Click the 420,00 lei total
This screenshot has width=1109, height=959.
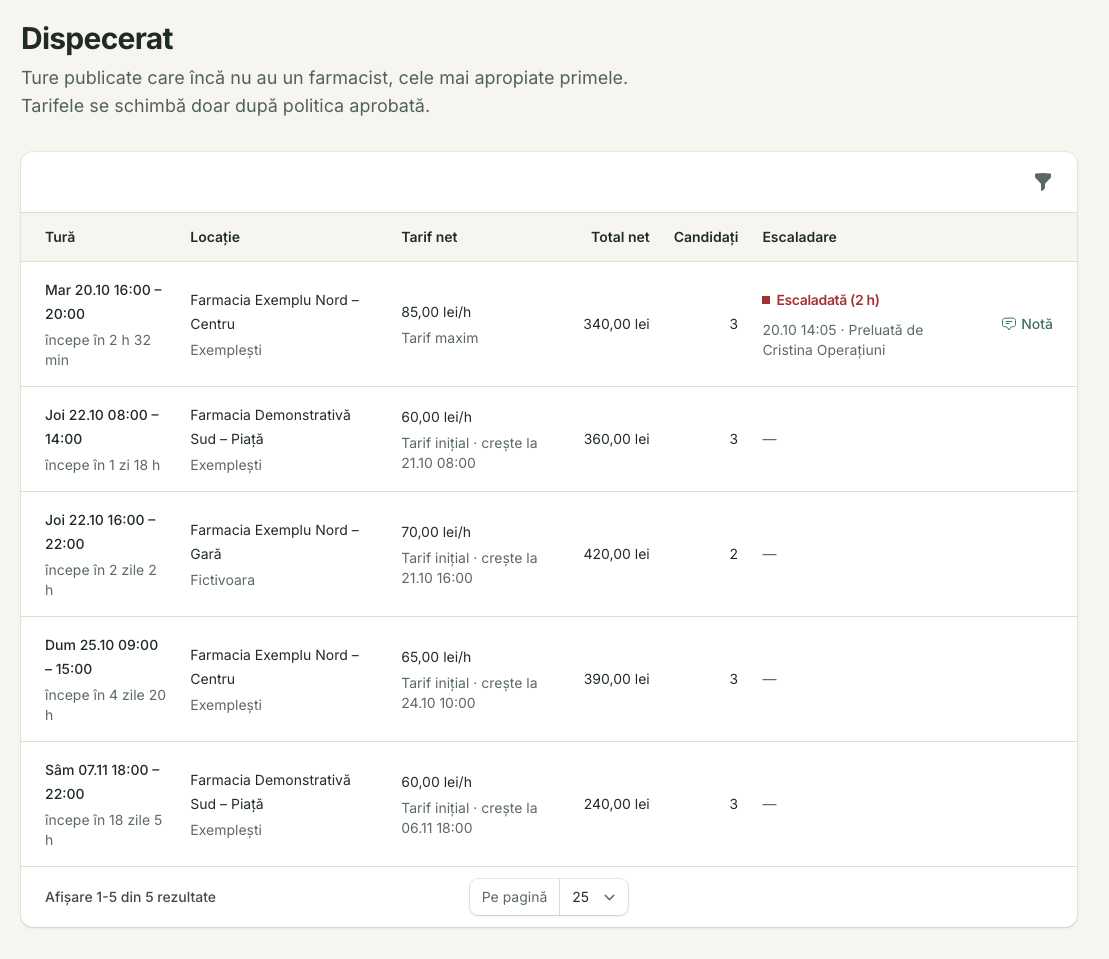point(616,554)
